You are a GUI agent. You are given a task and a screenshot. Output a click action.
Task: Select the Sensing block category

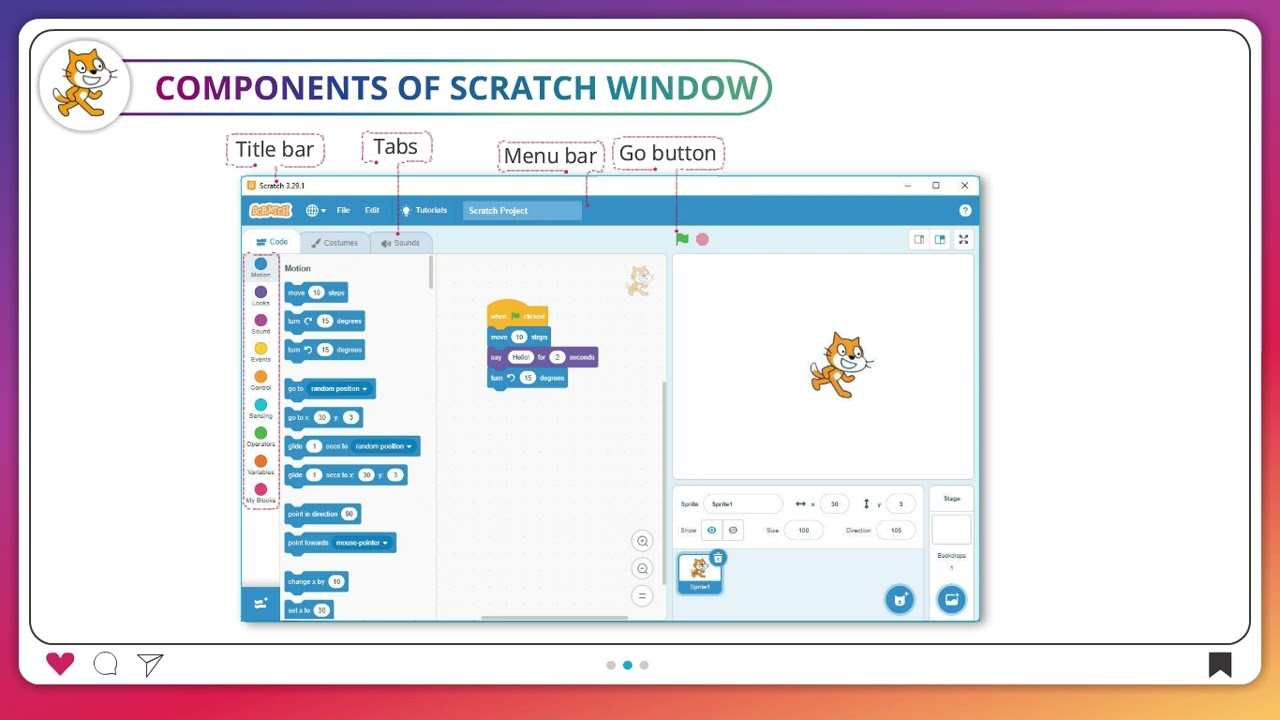coord(260,408)
